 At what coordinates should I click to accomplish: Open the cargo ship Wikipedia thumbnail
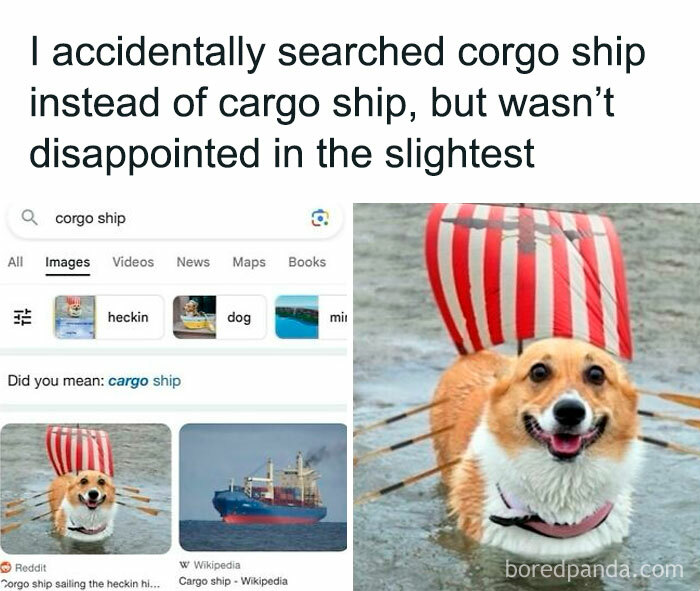[263, 487]
